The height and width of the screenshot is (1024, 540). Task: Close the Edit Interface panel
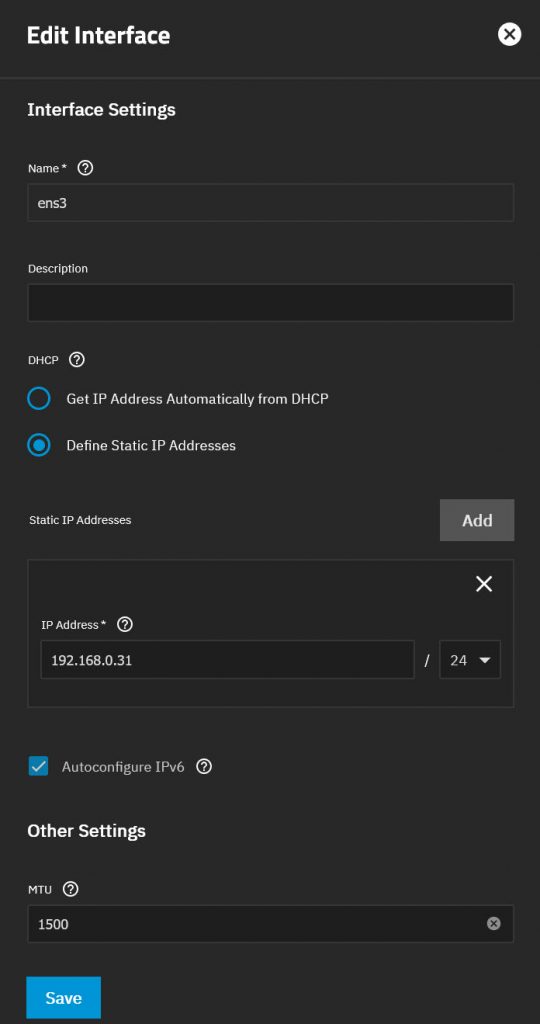(509, 34)
